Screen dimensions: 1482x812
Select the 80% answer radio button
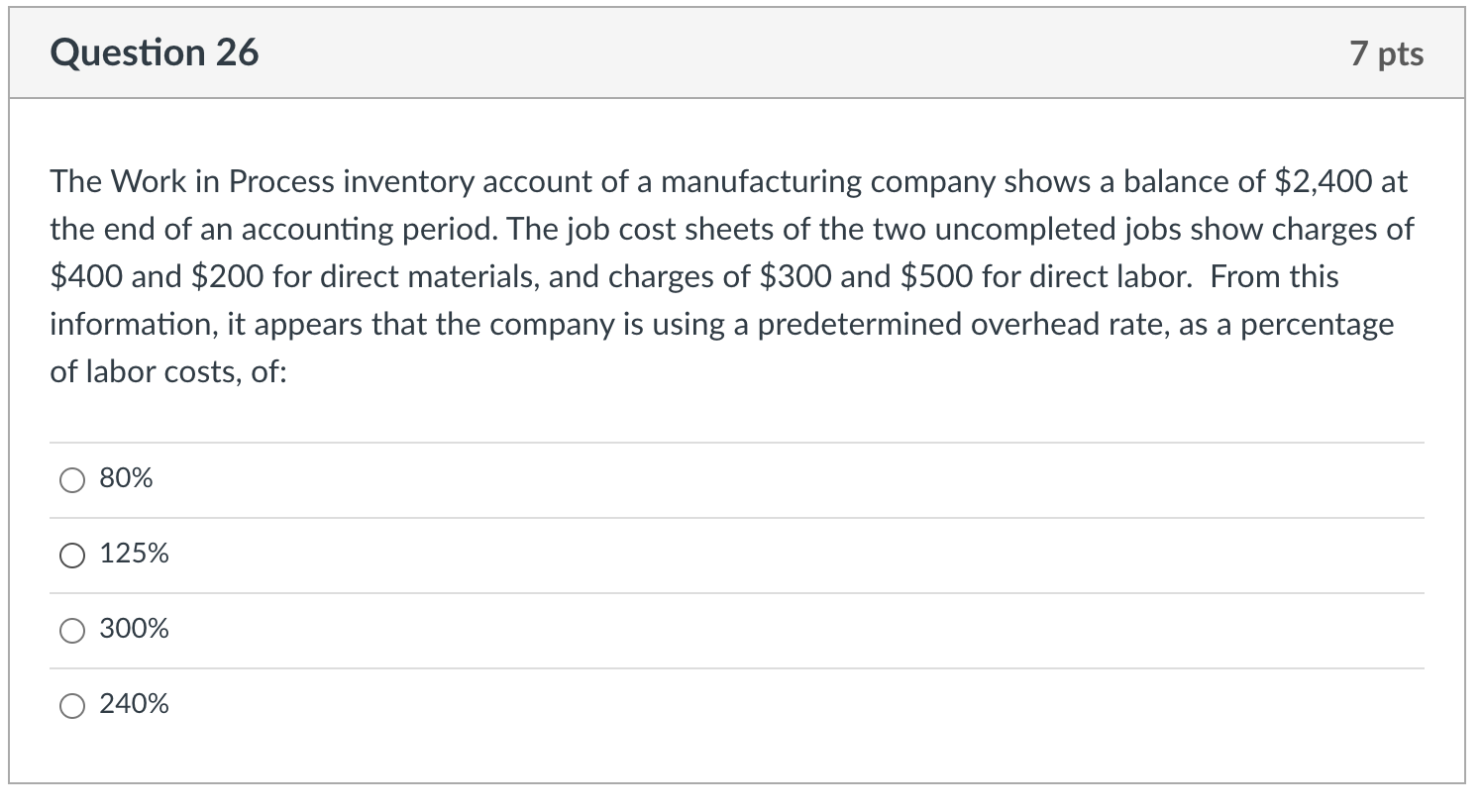pos(70,479)
